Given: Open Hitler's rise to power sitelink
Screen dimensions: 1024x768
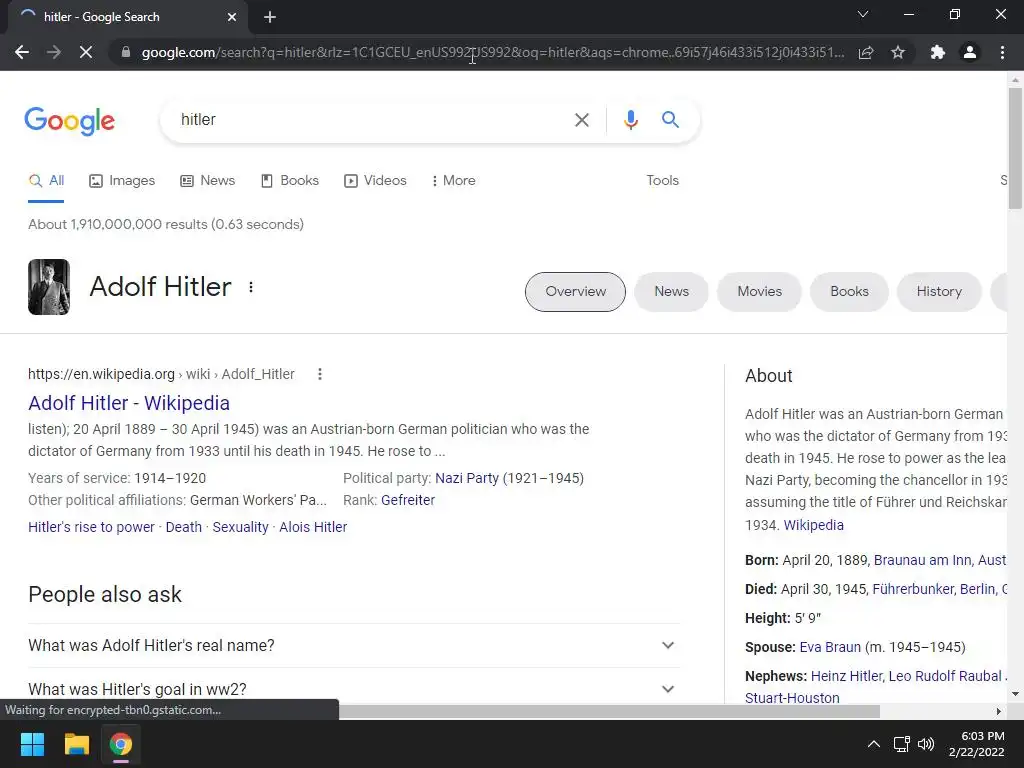Looking at the screenshot, I should tap(91, 527).
